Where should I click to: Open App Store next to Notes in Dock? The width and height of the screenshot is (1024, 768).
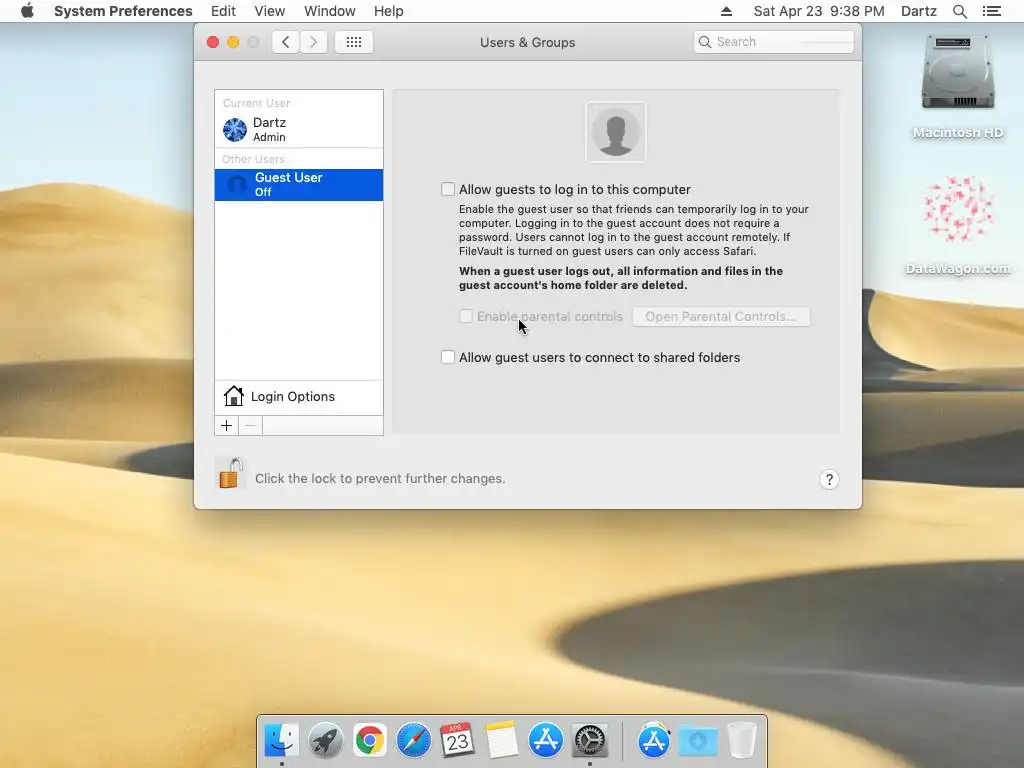tap(545, 741)
